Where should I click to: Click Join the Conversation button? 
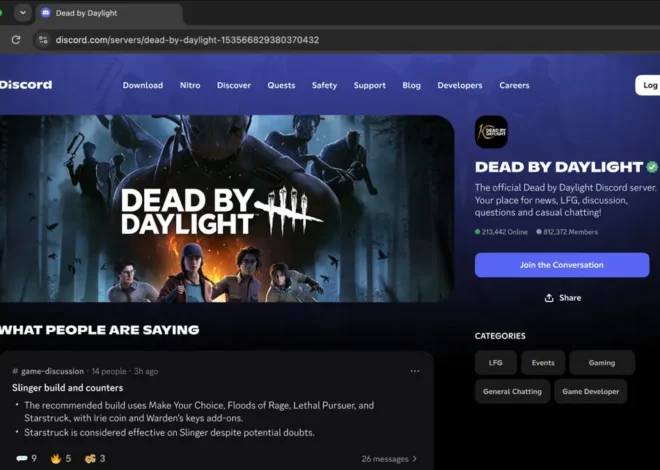click(562, 265)
